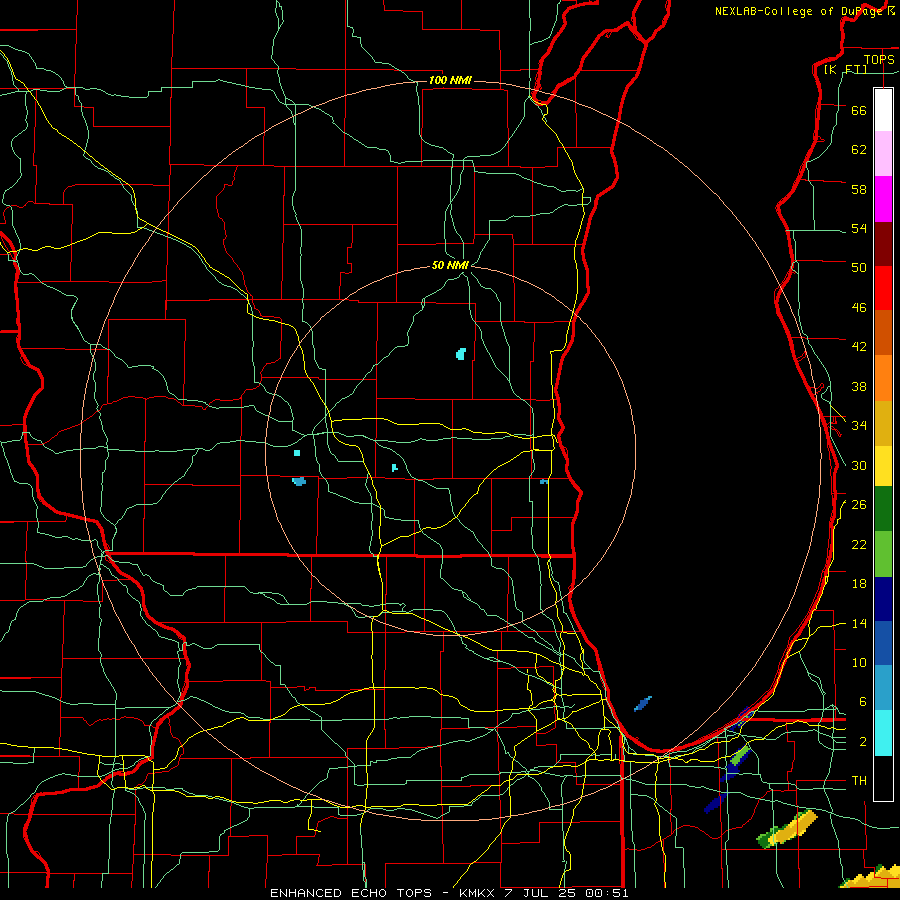Image resolution: width=900 pixels, height=900 pixels.
Task: Pick the navy blue legend swatch
Action: click(x=883, y=599)
